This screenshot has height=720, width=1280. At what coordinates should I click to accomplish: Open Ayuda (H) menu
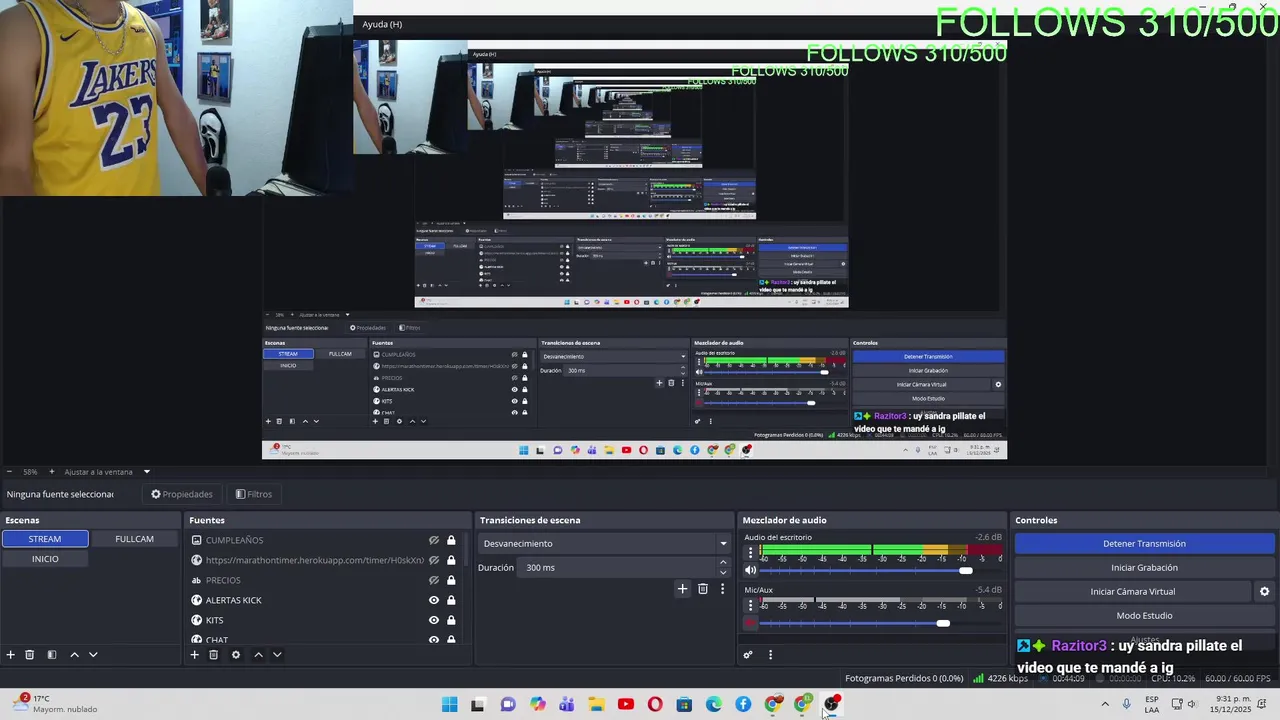[382, 24]
